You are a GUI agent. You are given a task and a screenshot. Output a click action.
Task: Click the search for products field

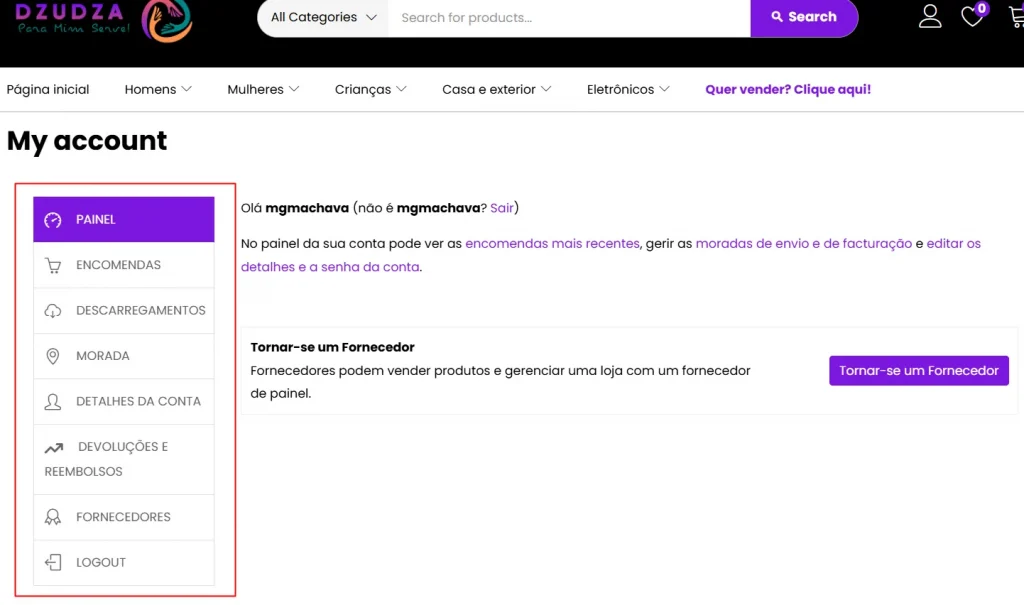[568, 17]
